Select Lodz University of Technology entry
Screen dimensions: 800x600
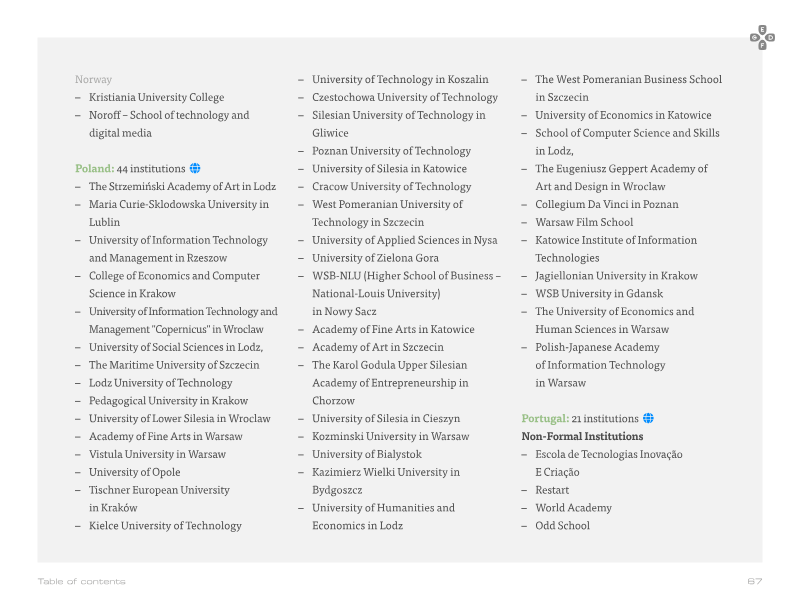coord(161,383)
